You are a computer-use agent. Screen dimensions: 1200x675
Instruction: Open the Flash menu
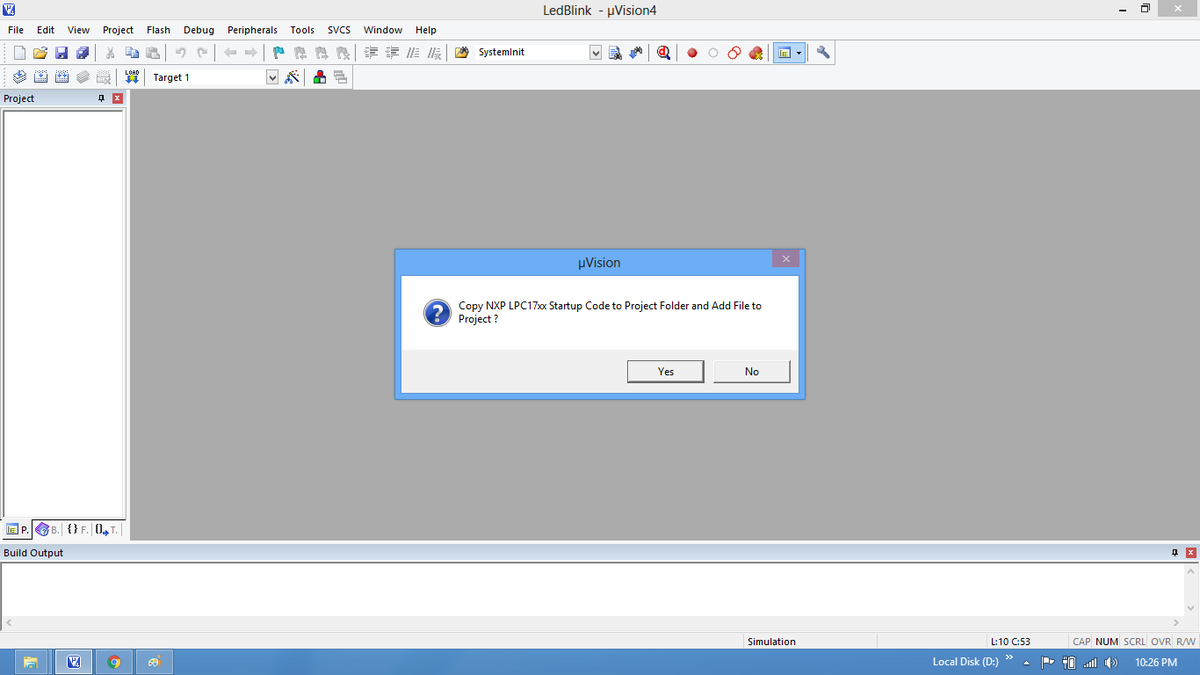pyautogui.click(x=158, y=30)
